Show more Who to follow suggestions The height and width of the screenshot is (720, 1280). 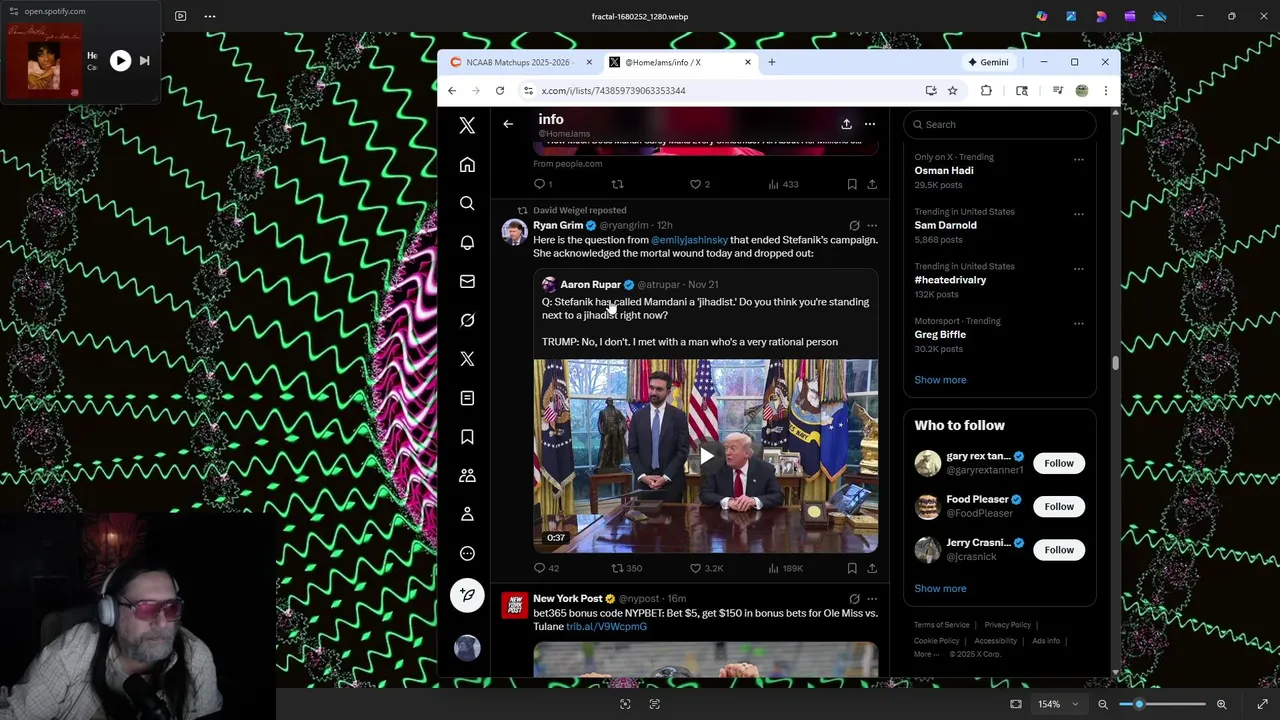940,589
